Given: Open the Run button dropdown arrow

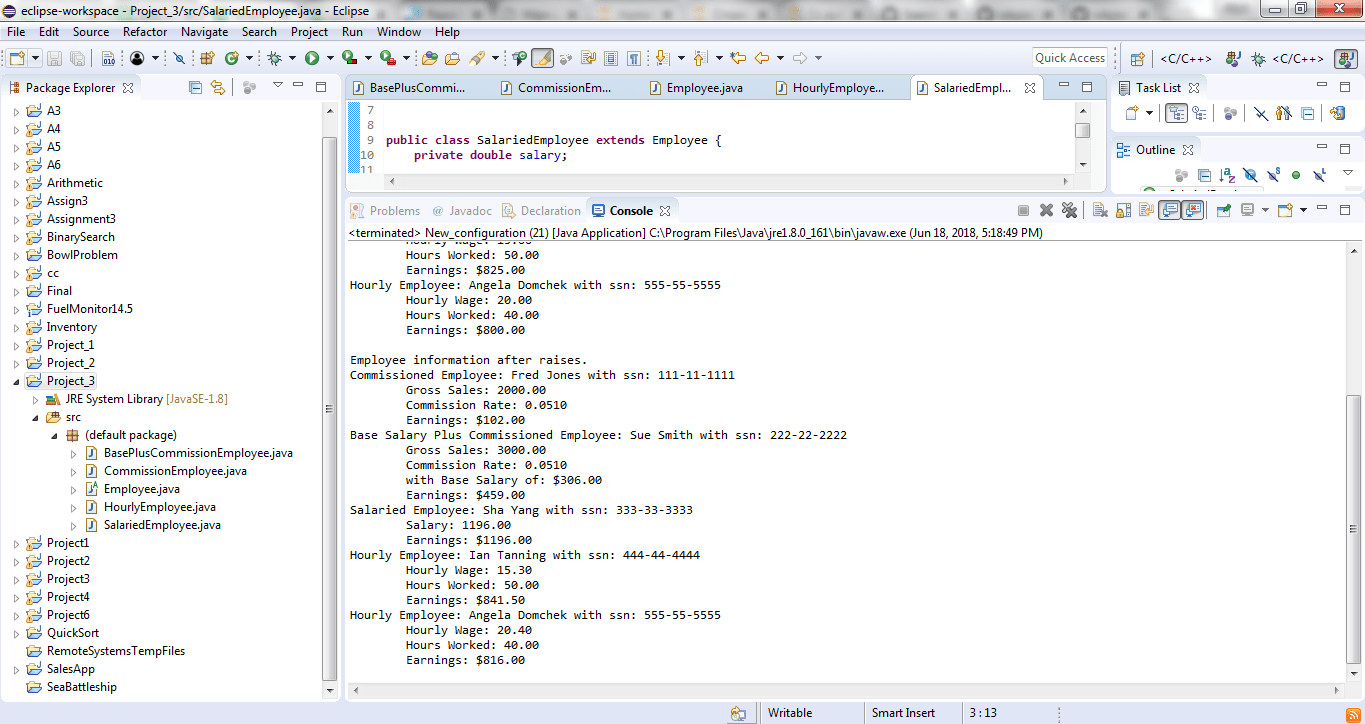Looking at the screenshot, I should pyautogui.click(x=329, y=58).
